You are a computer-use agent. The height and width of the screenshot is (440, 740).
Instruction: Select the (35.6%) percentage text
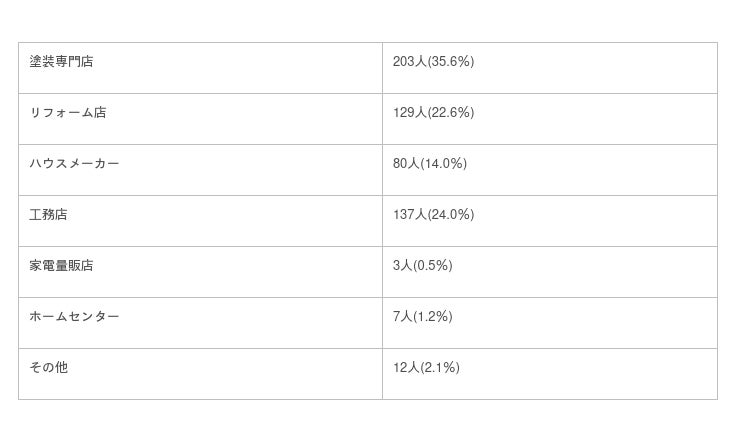tap(451, 62)
